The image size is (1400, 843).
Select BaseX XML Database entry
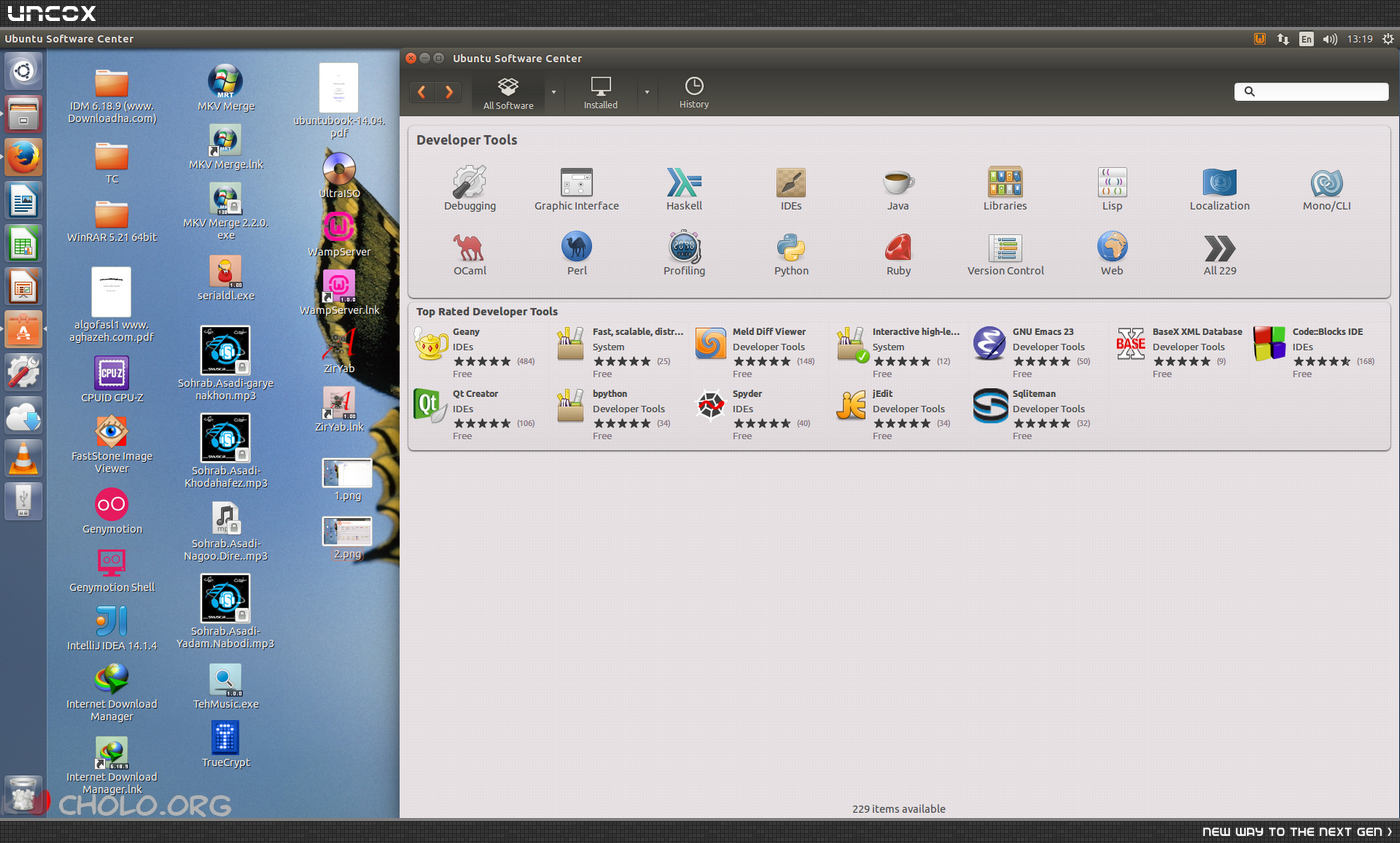pos(1178,352)
